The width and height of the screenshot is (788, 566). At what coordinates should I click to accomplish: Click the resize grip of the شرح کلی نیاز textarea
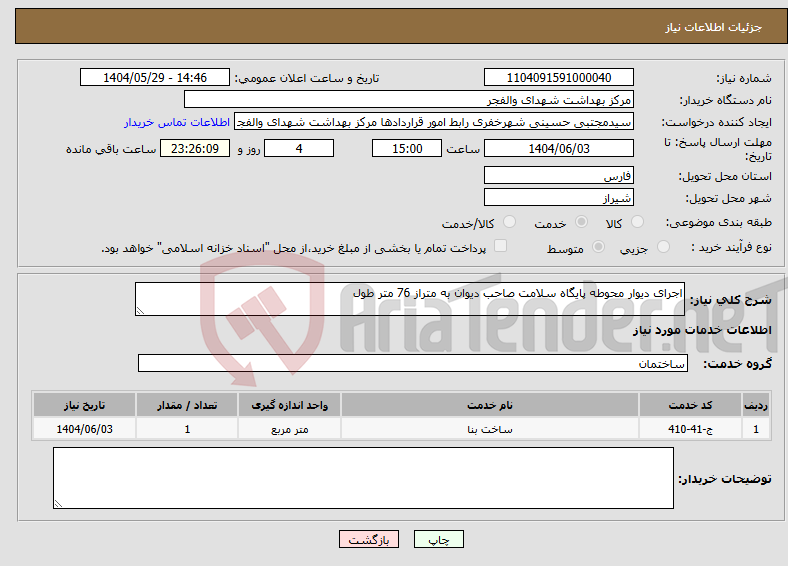pos(140,311)
